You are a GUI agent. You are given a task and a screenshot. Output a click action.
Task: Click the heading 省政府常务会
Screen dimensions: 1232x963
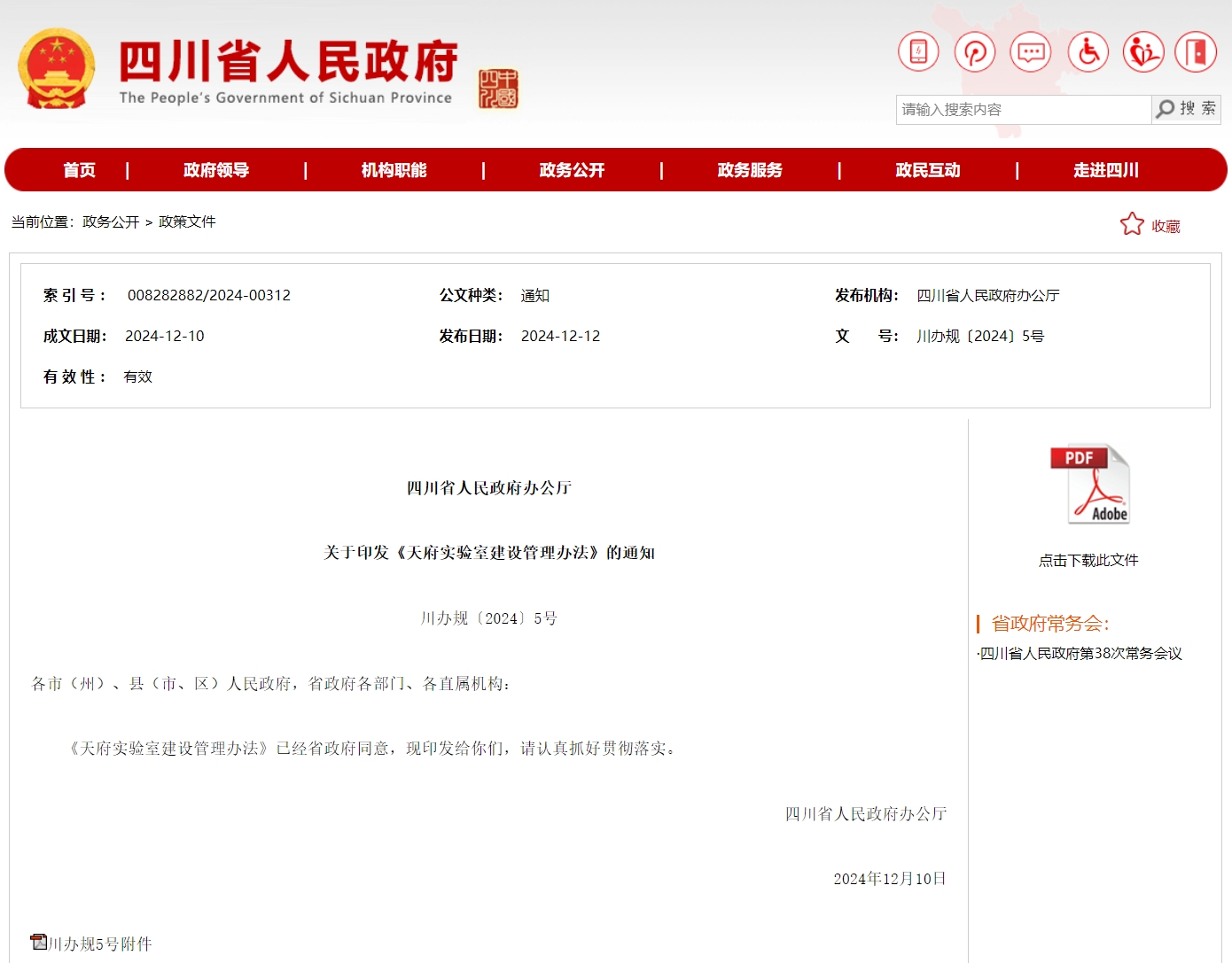(x=1050, y=624)
